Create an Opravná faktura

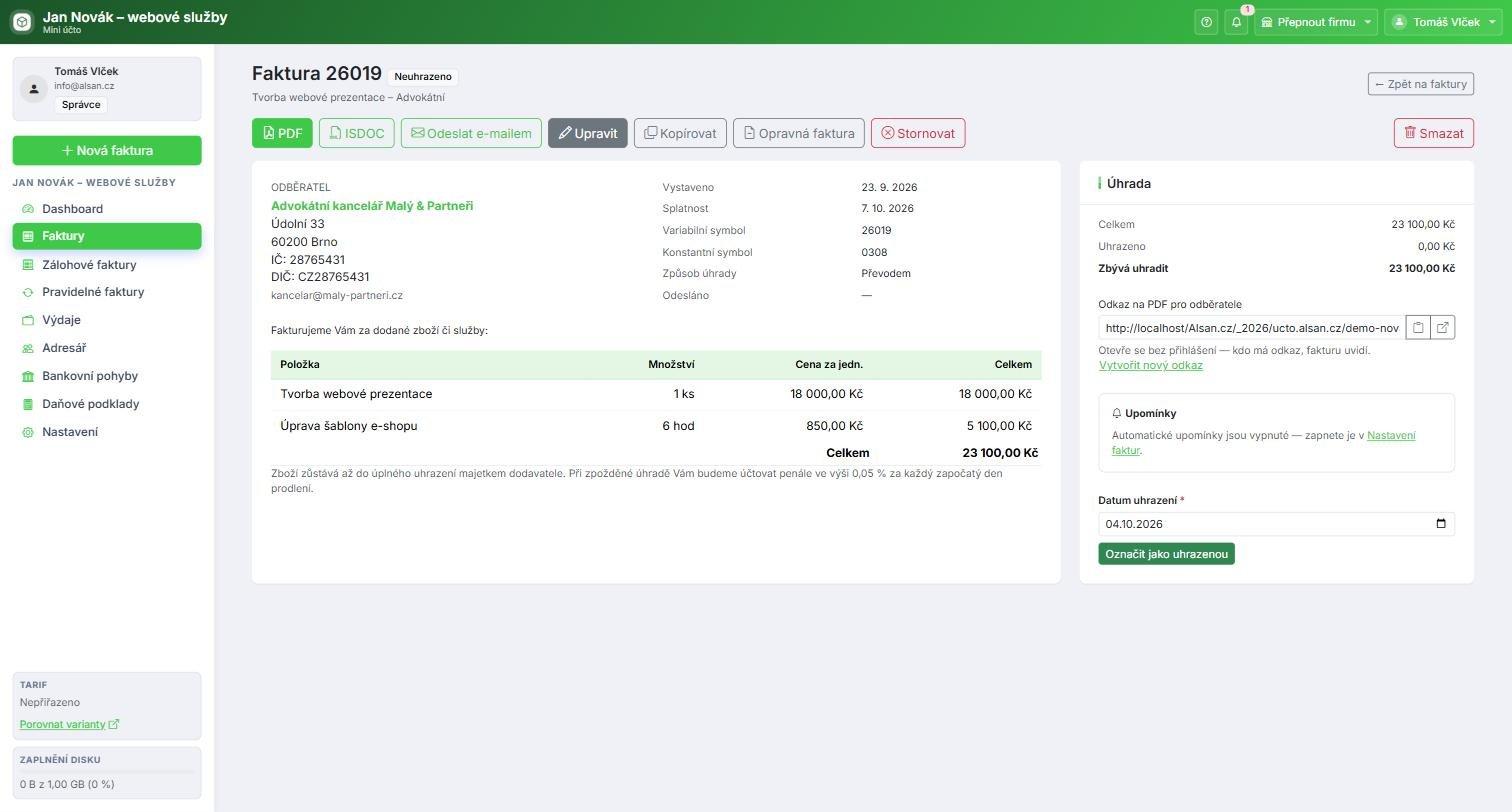(799, 133)
